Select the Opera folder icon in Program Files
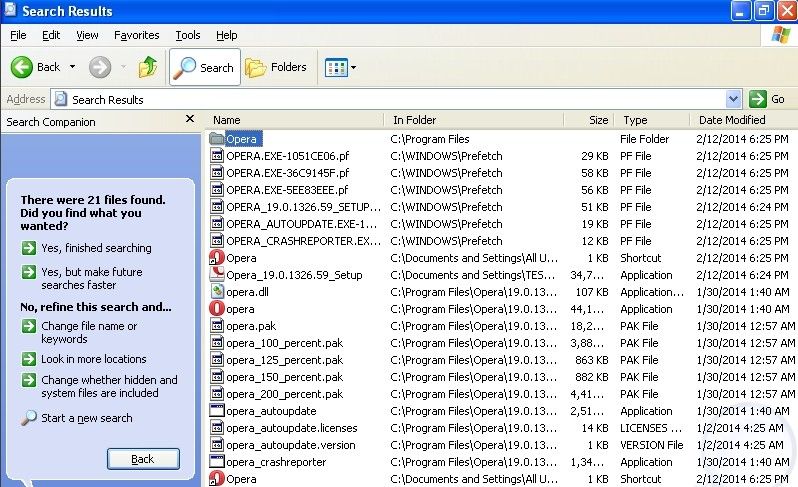 (217, 139)
